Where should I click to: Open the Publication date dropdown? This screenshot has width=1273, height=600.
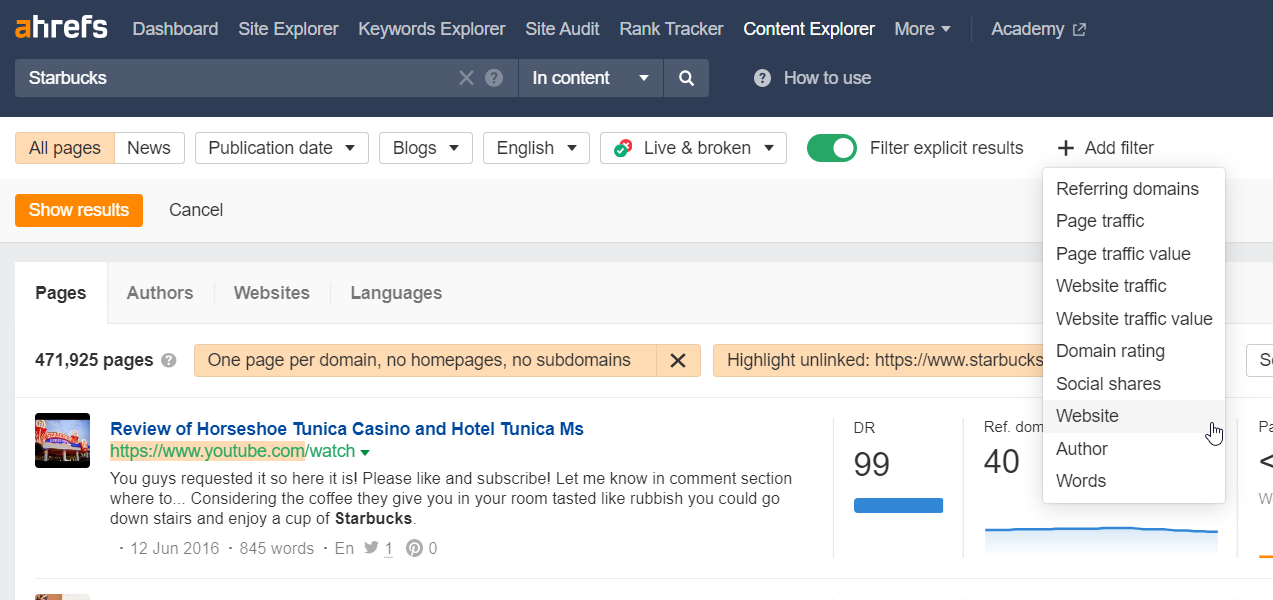(282, 148)
